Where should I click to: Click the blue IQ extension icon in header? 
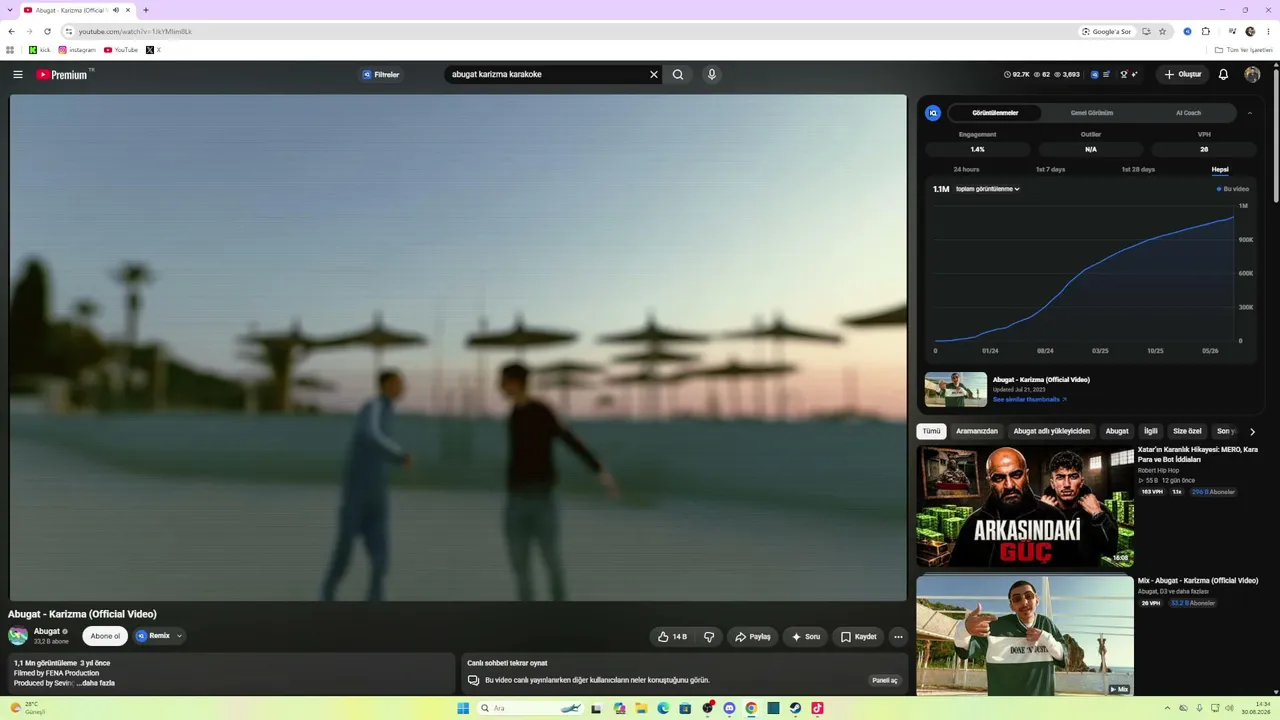point(1094,74)
